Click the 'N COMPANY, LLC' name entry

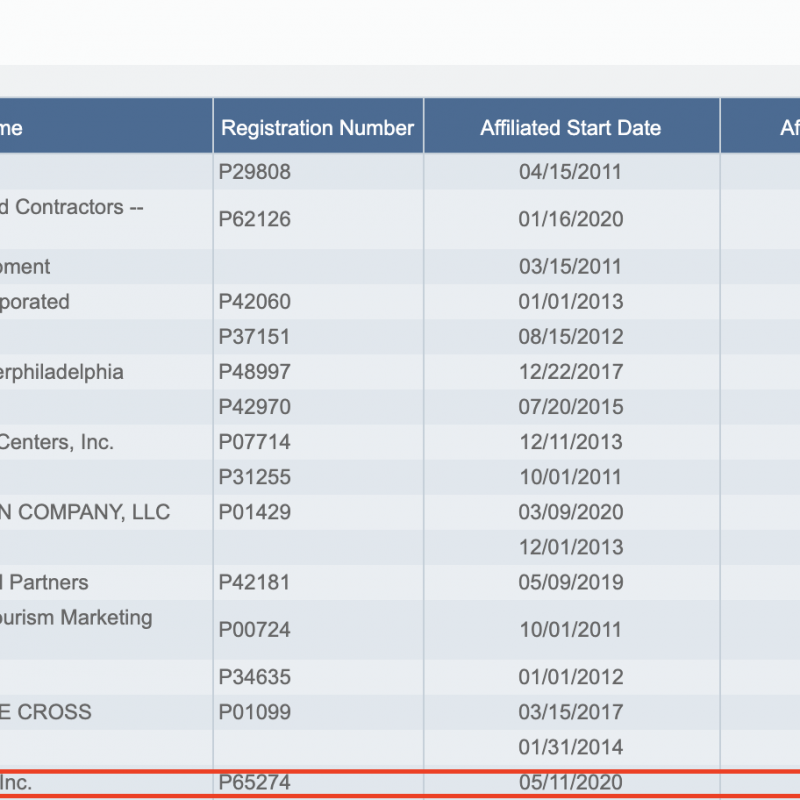point(85,512)
